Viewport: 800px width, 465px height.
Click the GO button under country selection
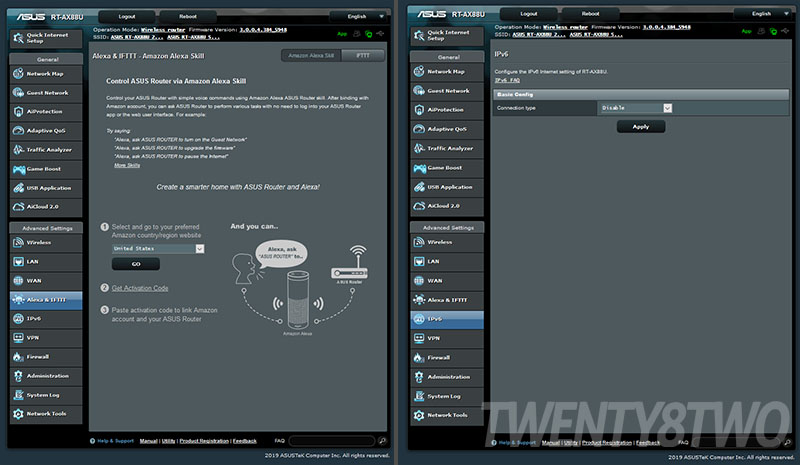136,264
